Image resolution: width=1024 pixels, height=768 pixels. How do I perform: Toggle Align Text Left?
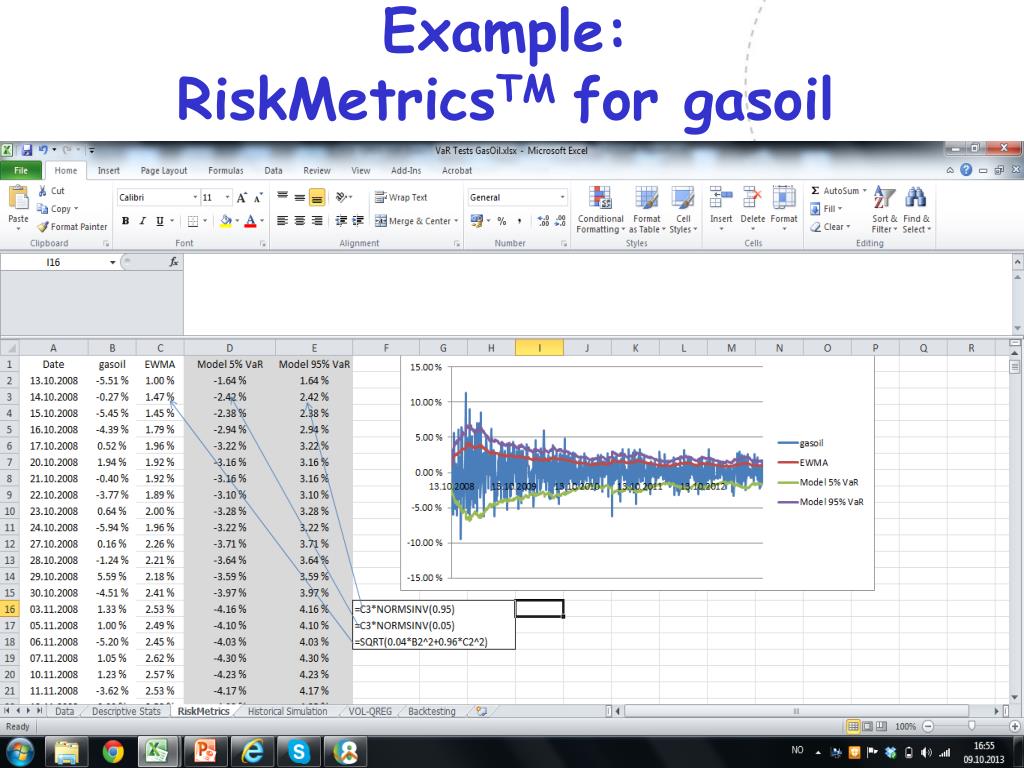click(282, 221)
